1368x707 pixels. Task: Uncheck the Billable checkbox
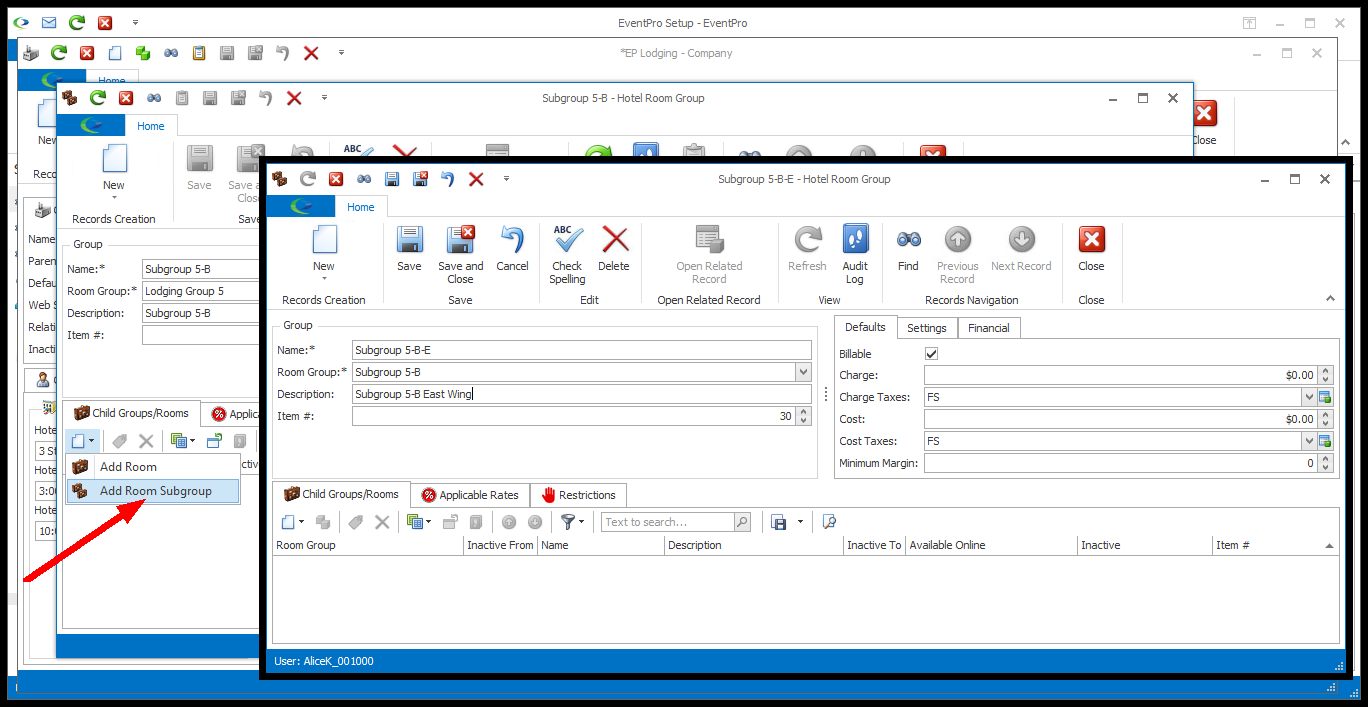(x=932, y=354)
